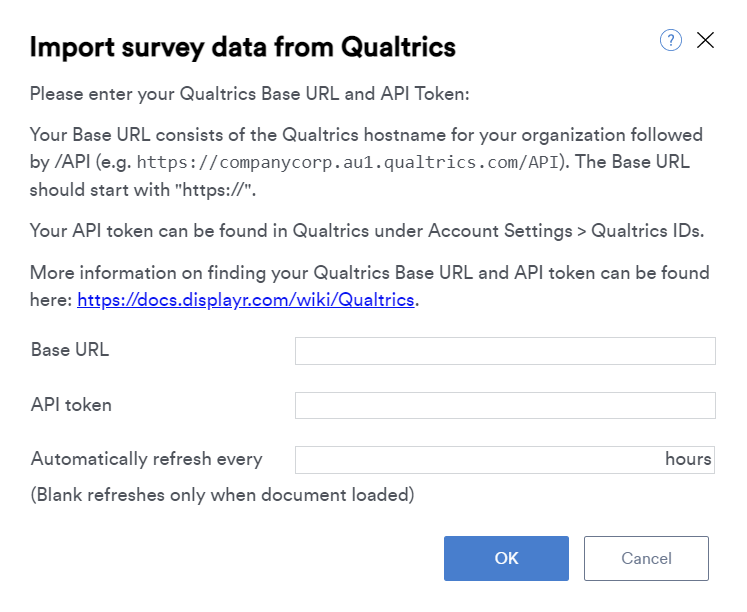Click the "hours" suffix inside refresh field
The height and width of the screenshot is (612, 747).
[x=688, y=459]
